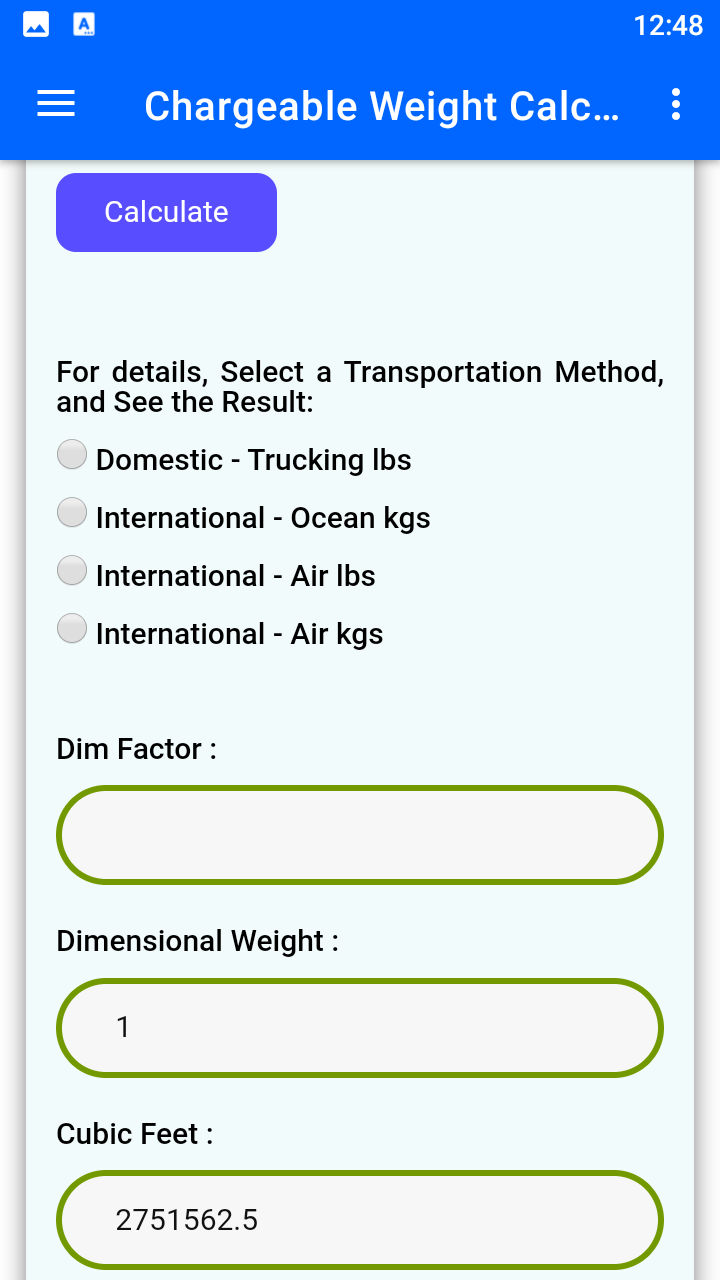
Task: Select International - Air lbs option
Action: pos(71,570)
